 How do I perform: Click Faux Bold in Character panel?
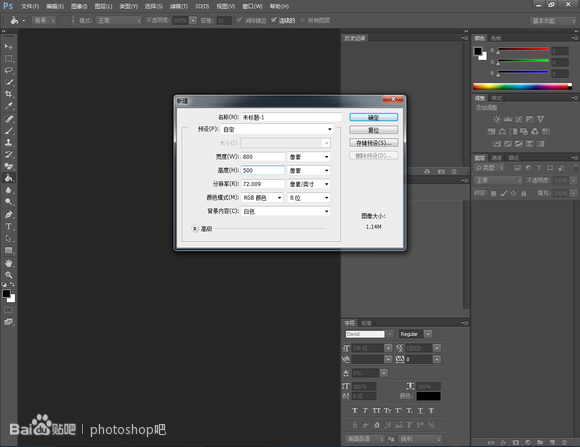coord(355,411)
